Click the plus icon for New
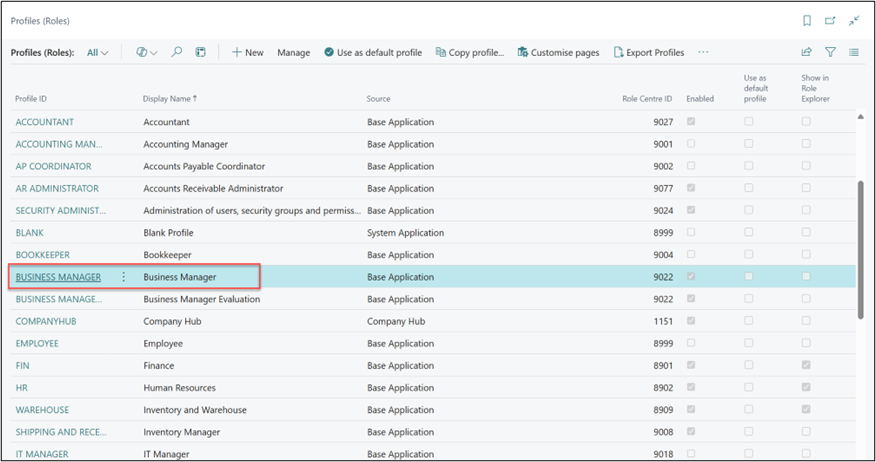This screenshot has height=462, width=876. point(237,52)
